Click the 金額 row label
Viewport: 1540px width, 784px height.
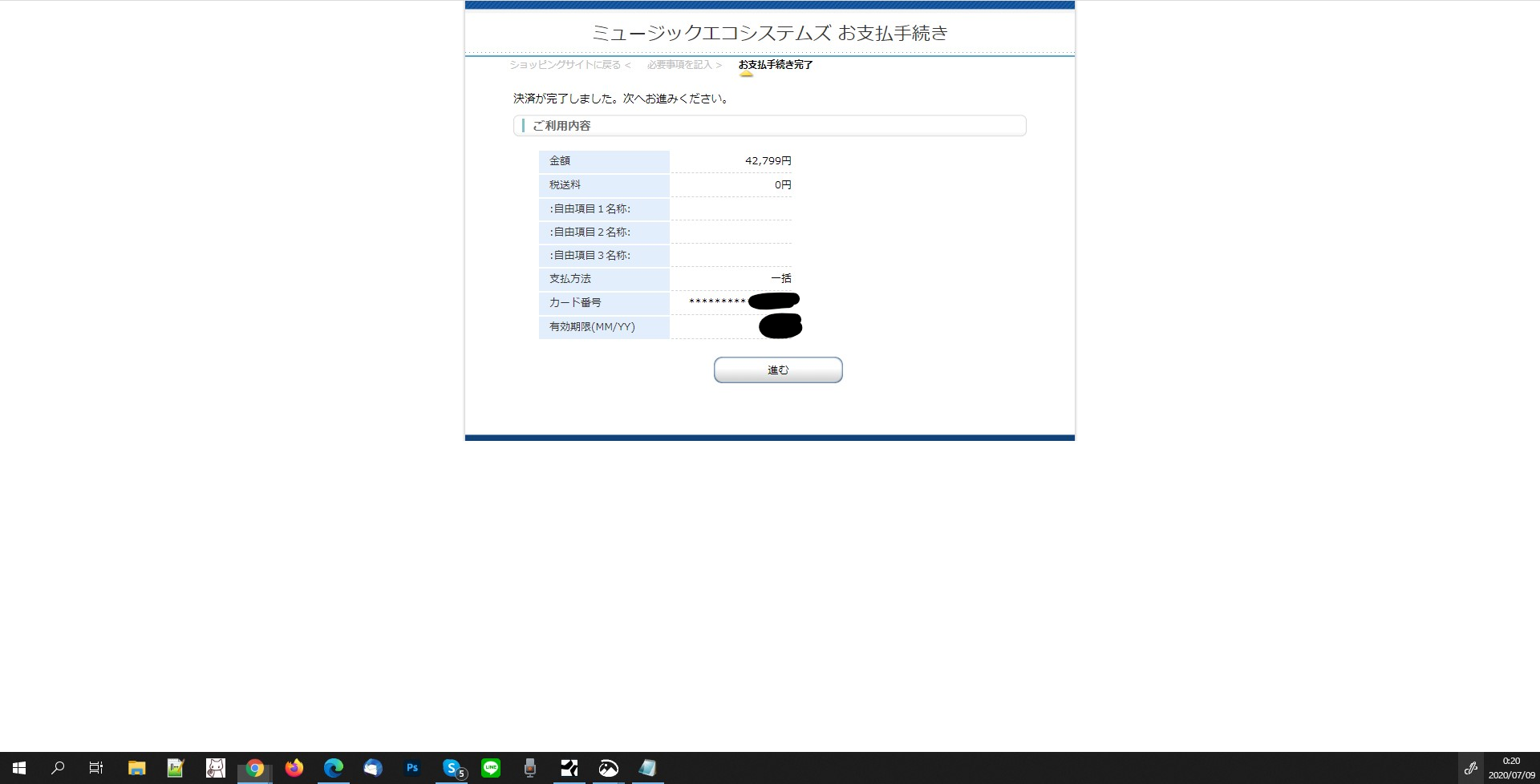560,161
